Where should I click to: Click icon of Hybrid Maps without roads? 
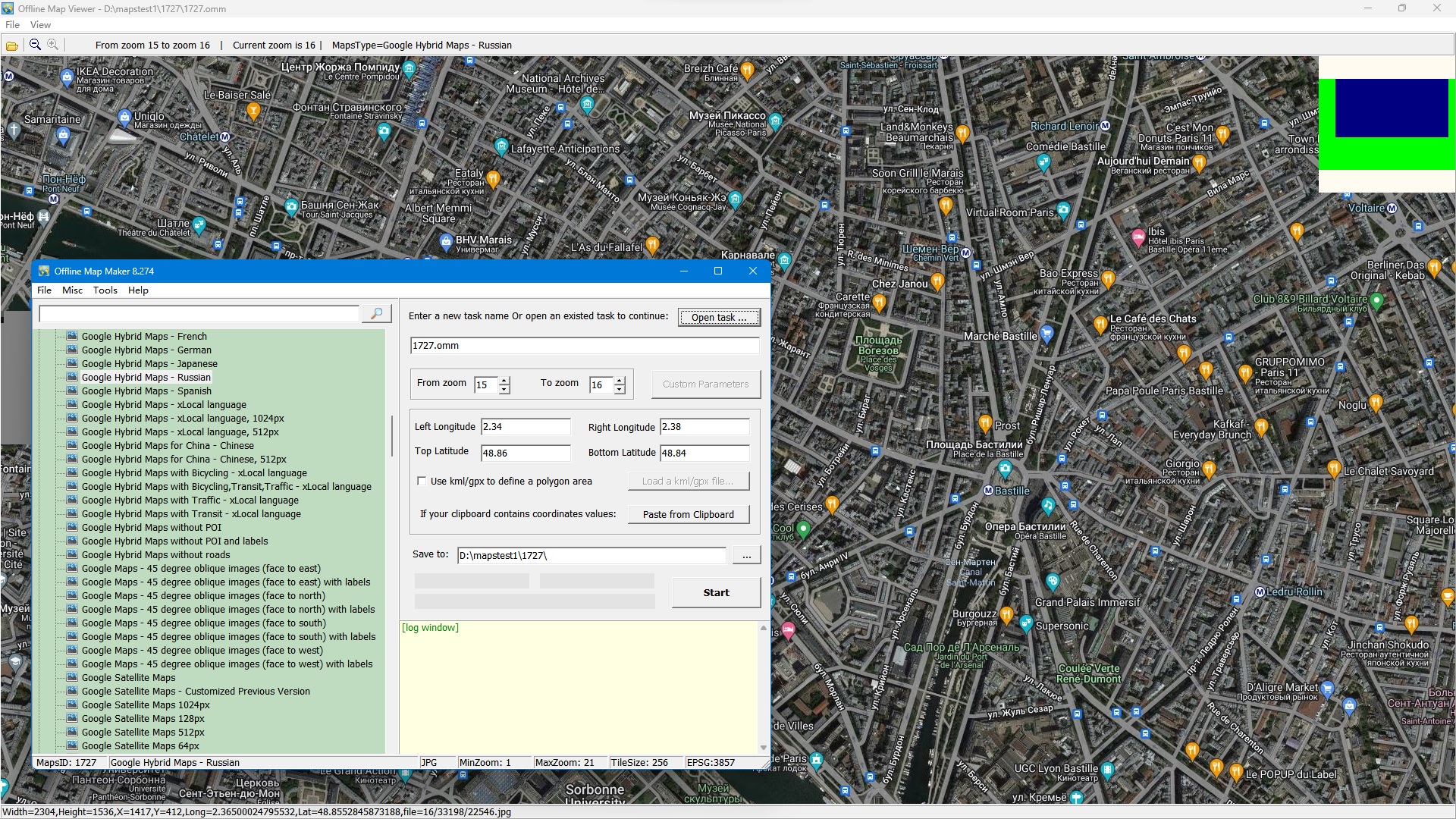coord(72,555)
